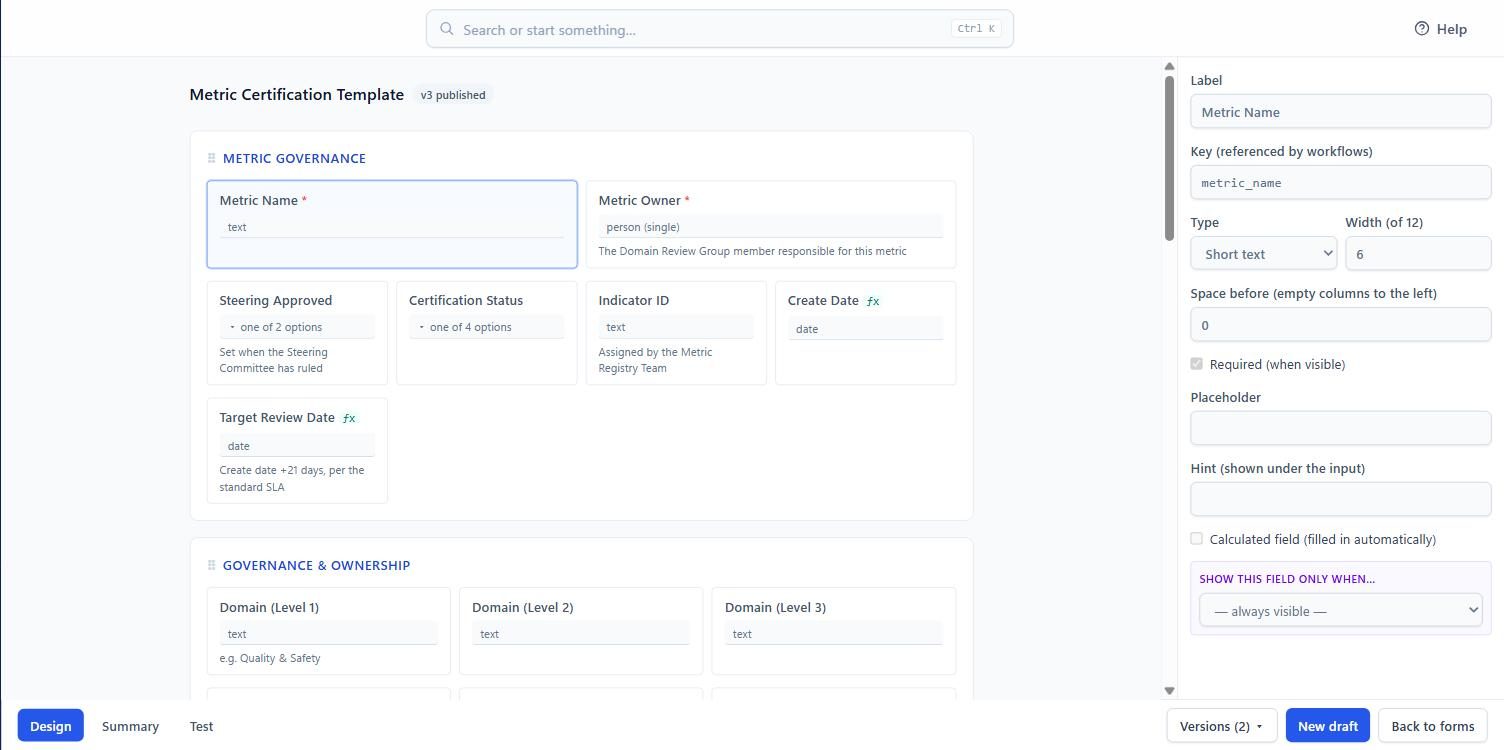This screenshot has width=1504, height=750.
Task: Switch to the Design tab
Action: pos(50,726)
